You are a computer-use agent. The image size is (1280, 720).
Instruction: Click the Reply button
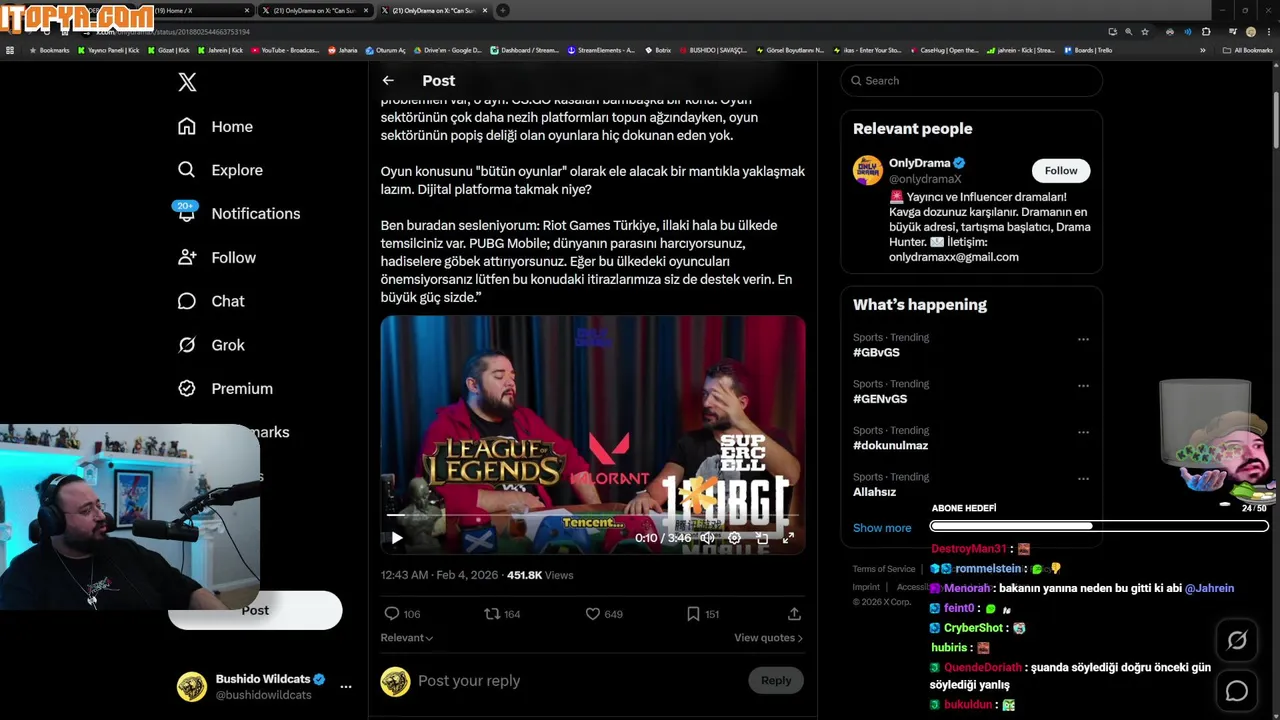pyautogui.click(x=776, y=681)
